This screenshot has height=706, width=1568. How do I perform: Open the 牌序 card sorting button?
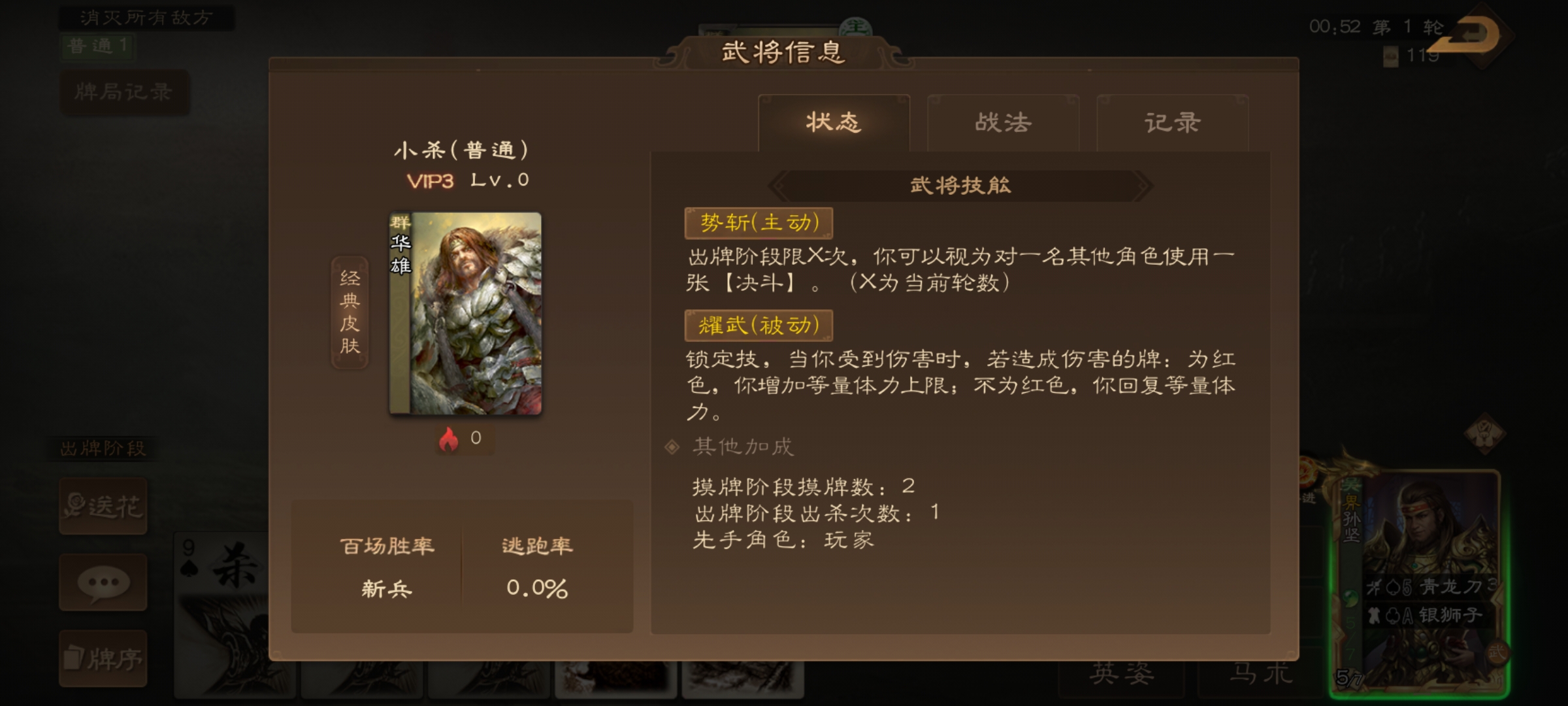pyautogui.click(x=103, y=658)
